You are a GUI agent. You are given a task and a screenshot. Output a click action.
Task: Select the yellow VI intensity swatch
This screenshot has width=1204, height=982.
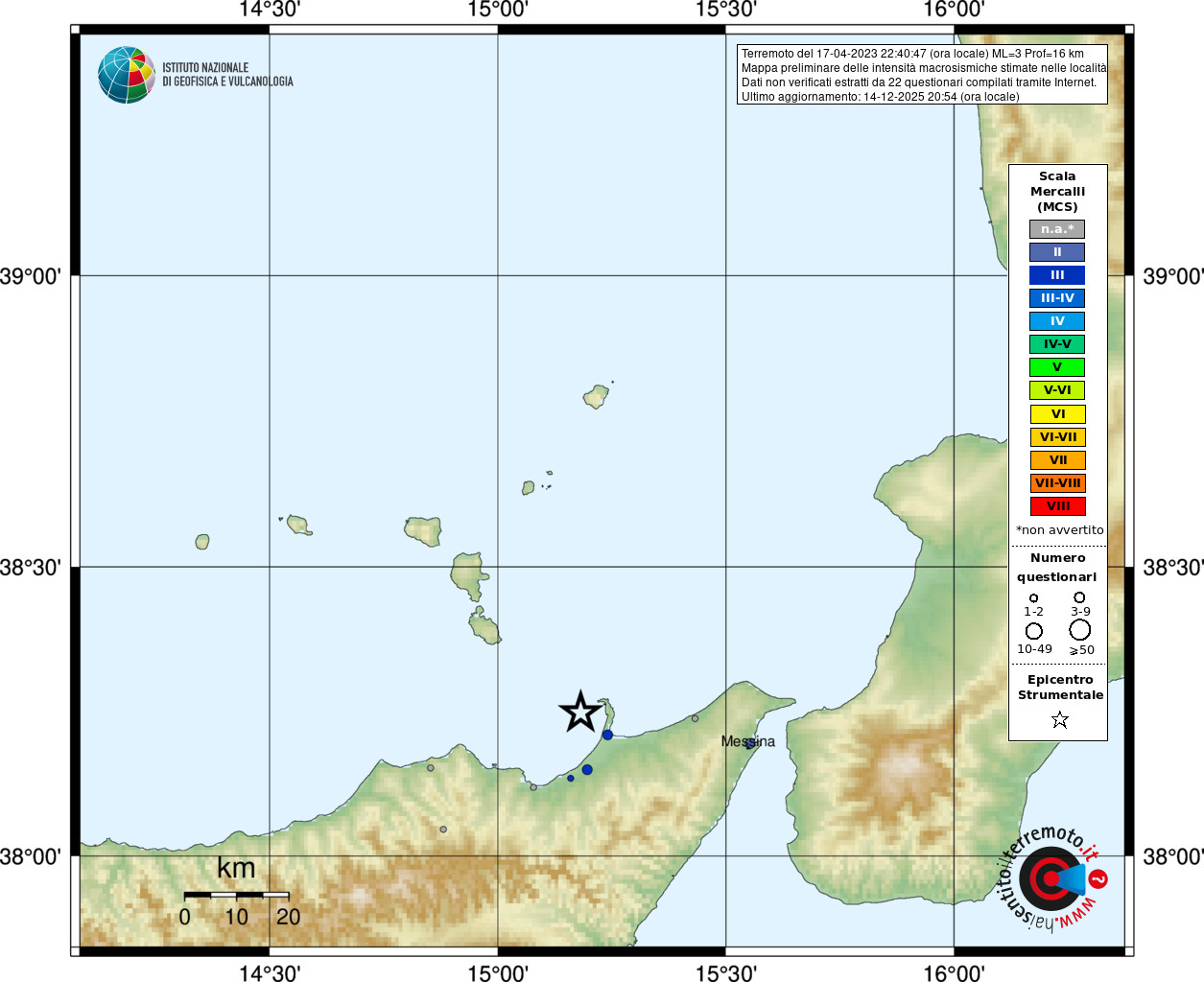pos(1057,414)
